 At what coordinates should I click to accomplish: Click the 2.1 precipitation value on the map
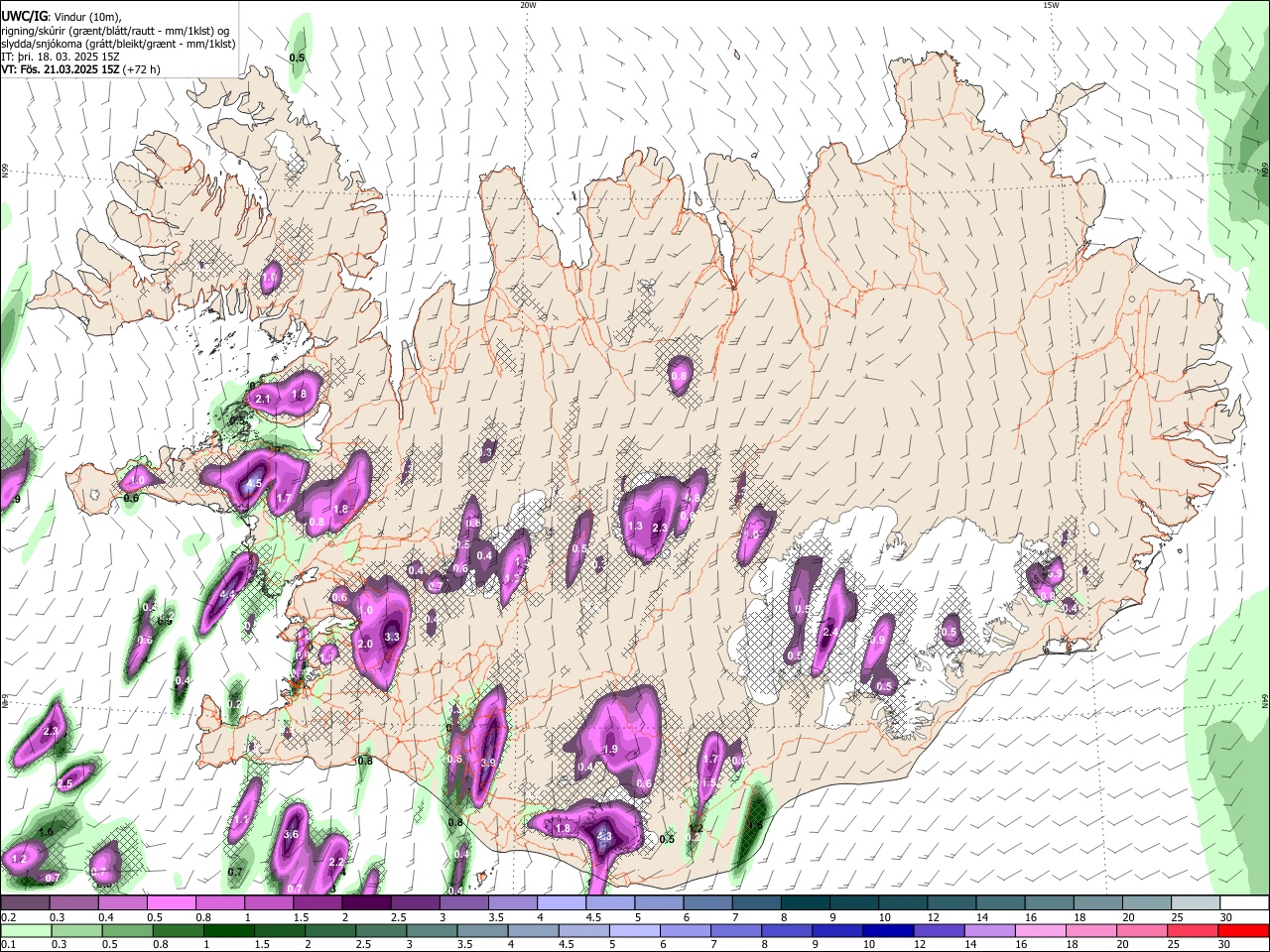click(x=263, y=399)
